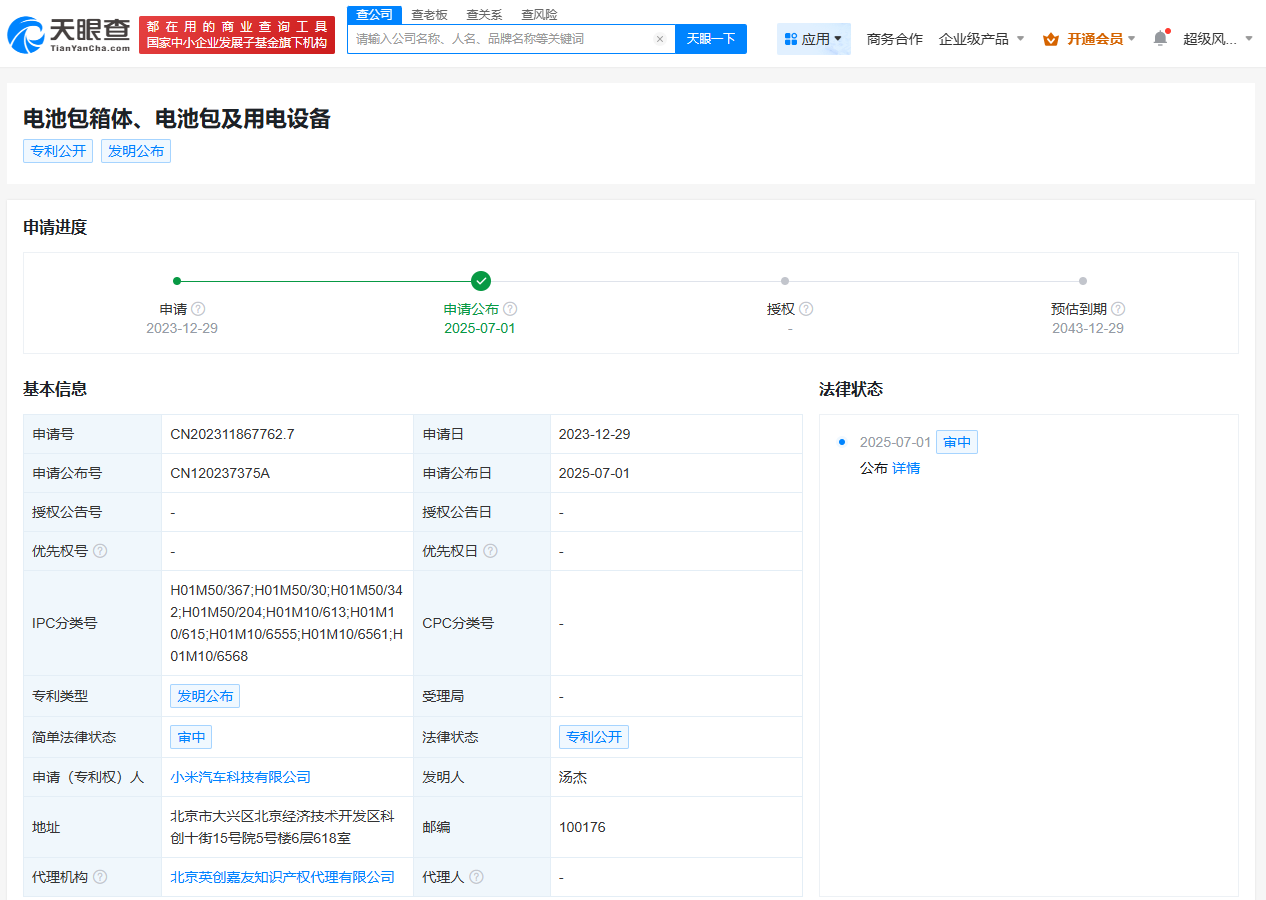Select the patent title 电池包箱体、电池包及用电设备

[x=177, y=118]
